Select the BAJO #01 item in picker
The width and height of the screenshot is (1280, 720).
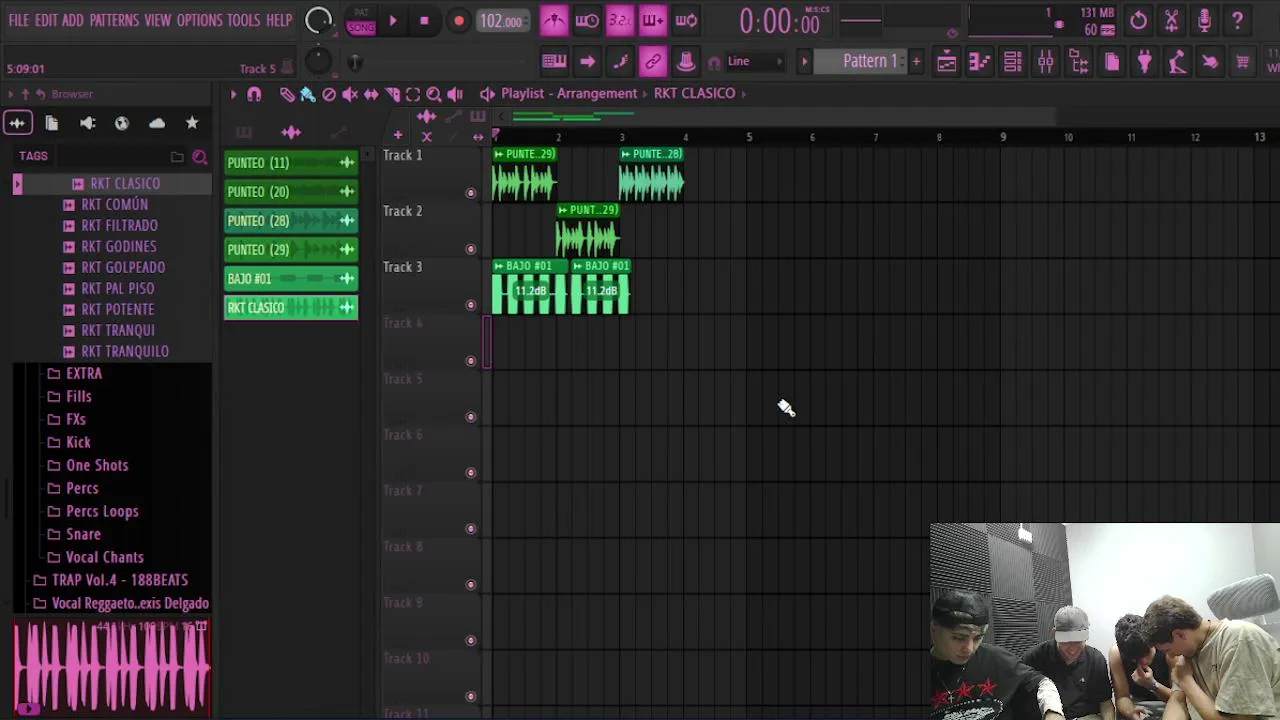[x=291, y=278]
